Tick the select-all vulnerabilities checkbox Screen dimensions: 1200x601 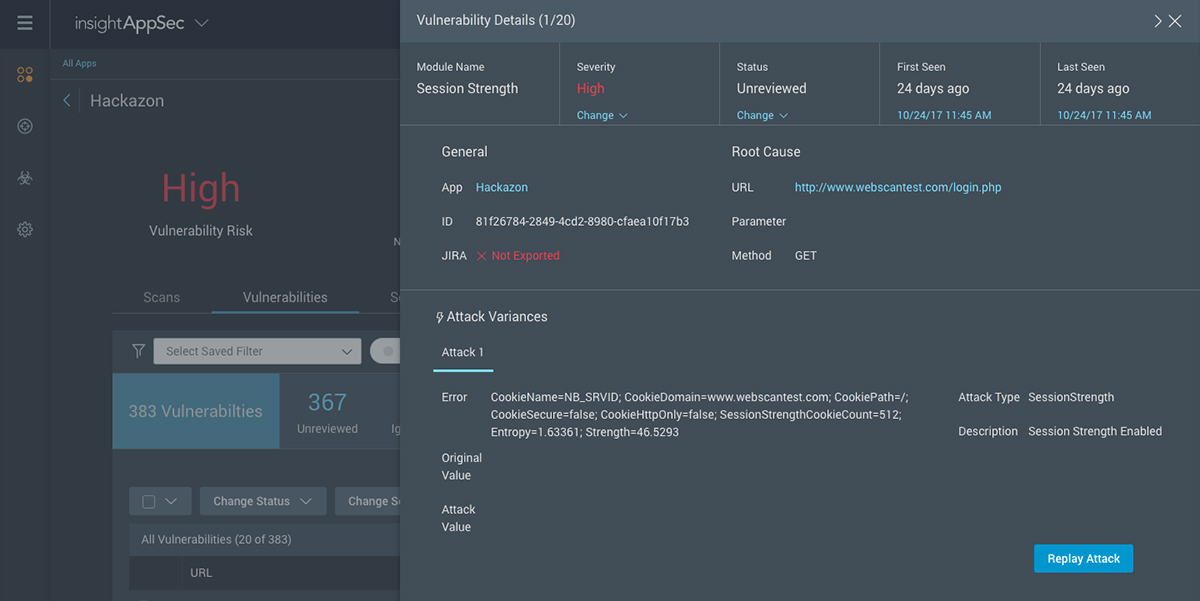click(149, 502)
